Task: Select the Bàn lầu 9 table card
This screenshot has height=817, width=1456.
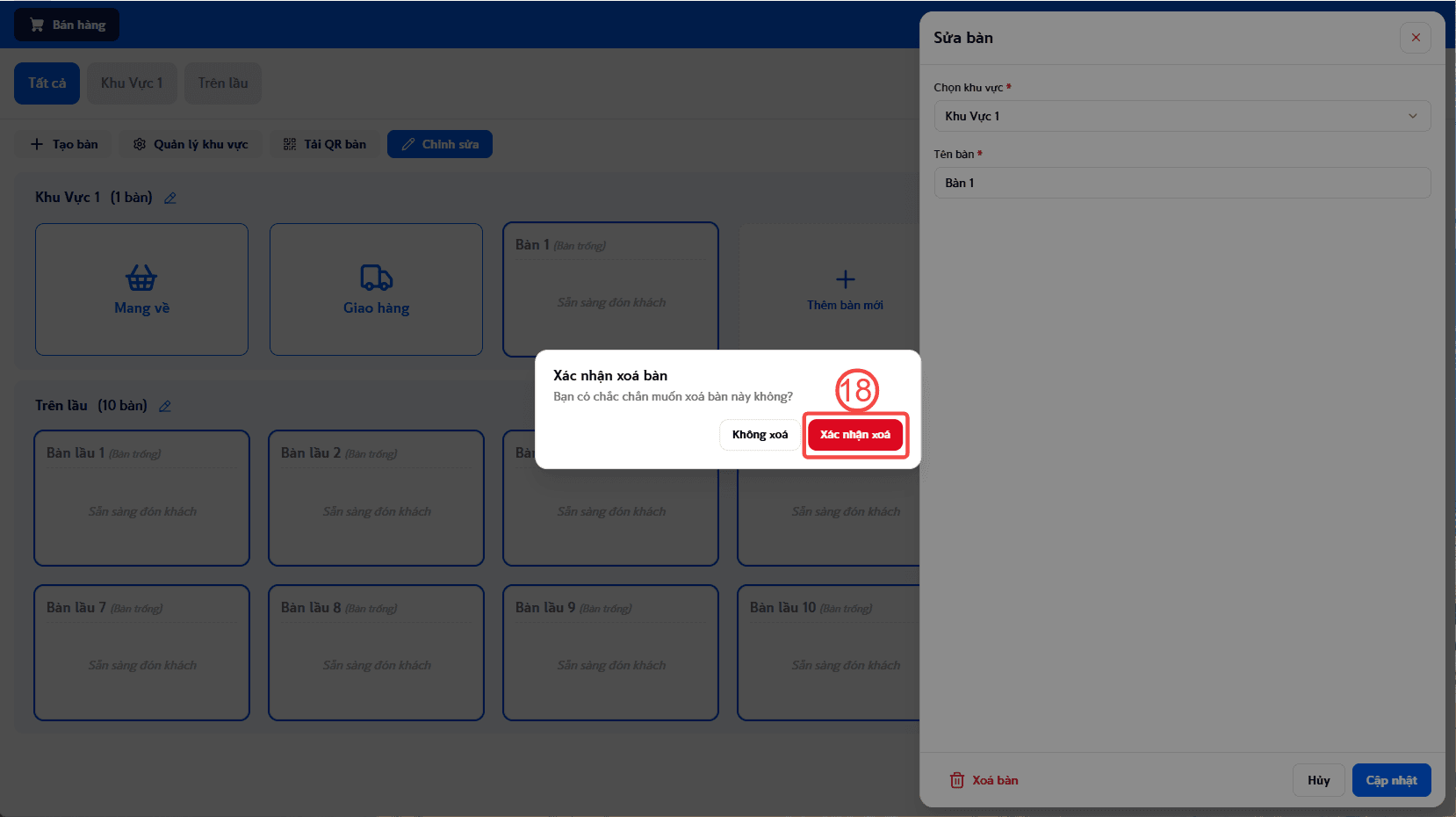Action: [610, 653]
